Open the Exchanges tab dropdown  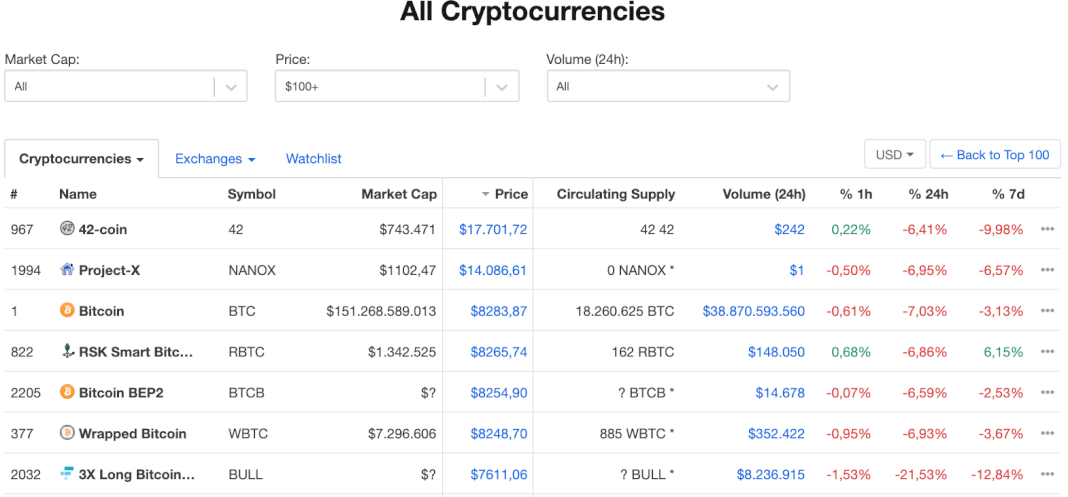point(215,159)
